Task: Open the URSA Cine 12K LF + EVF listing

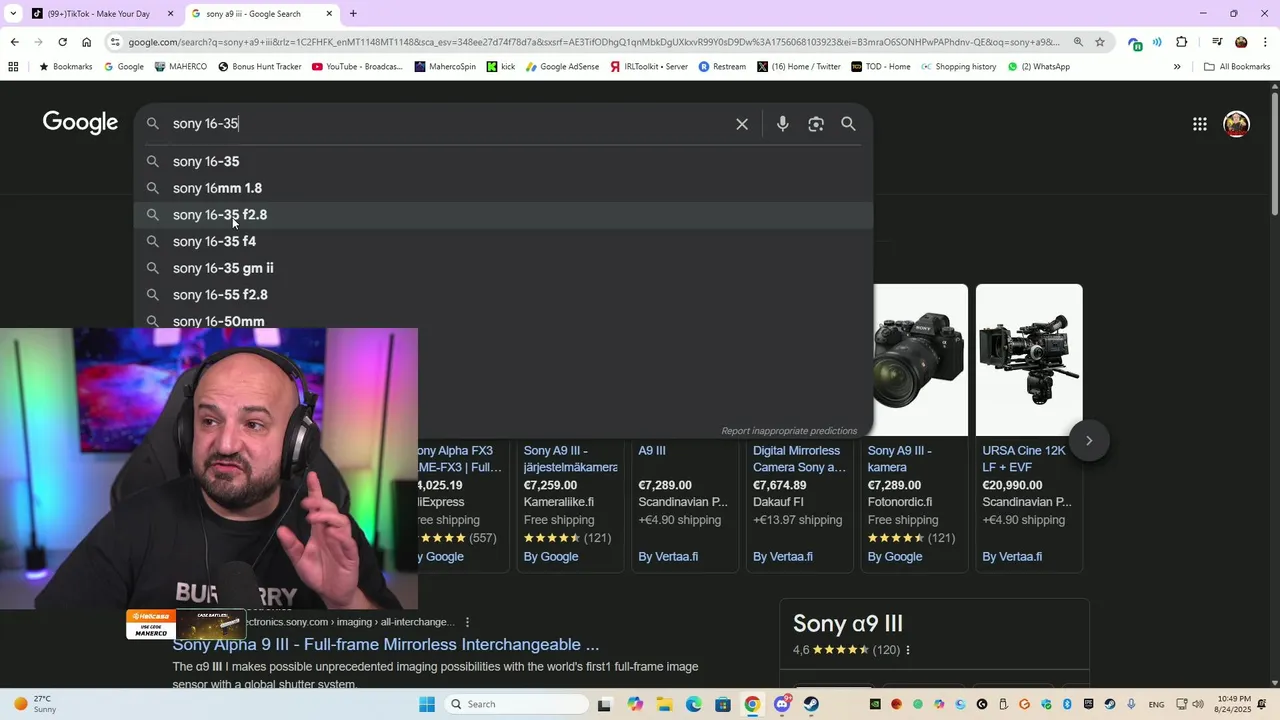Action: pos(1024,459)
